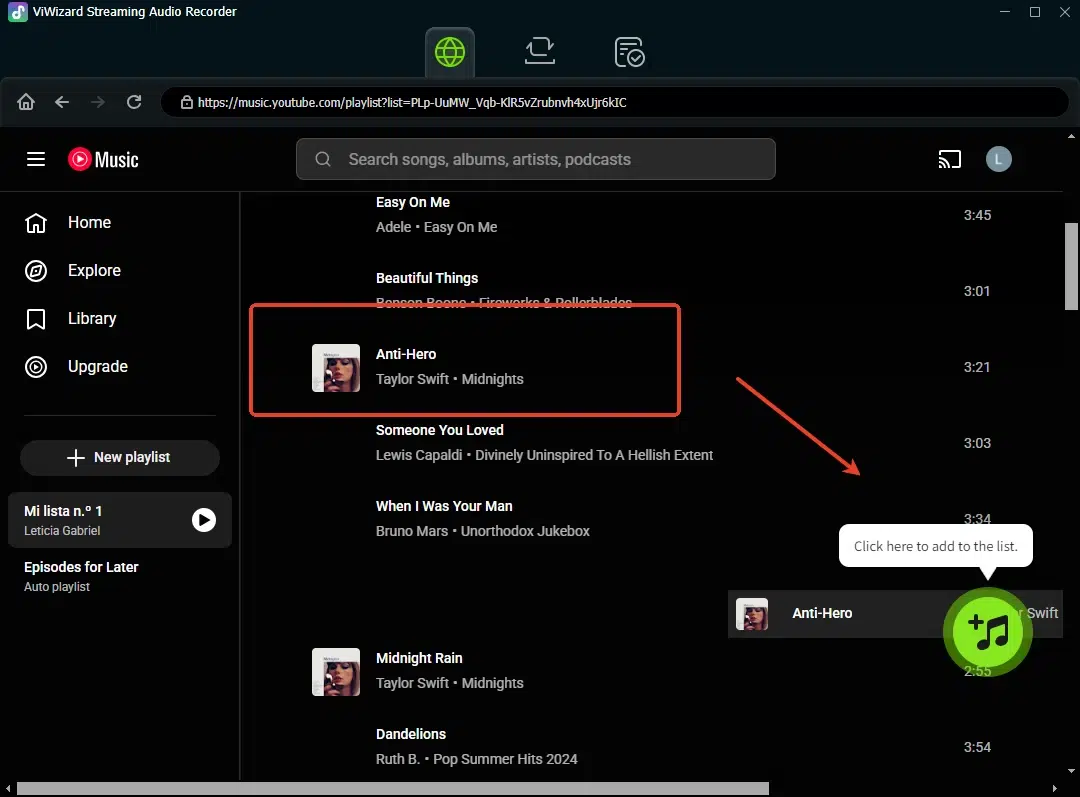Go forward with the right arrow

[98, 102]
